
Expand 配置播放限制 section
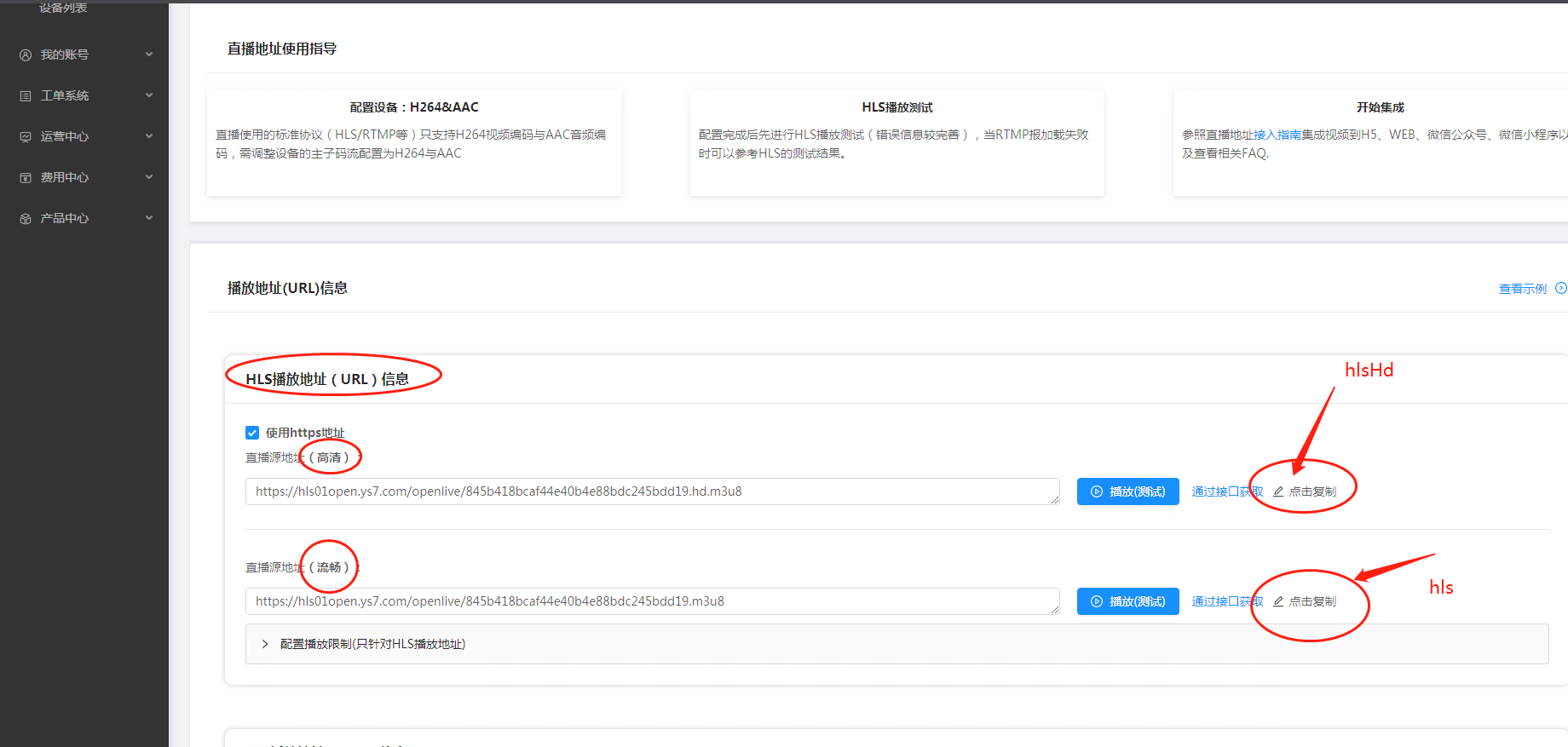[x=265, y=644]
